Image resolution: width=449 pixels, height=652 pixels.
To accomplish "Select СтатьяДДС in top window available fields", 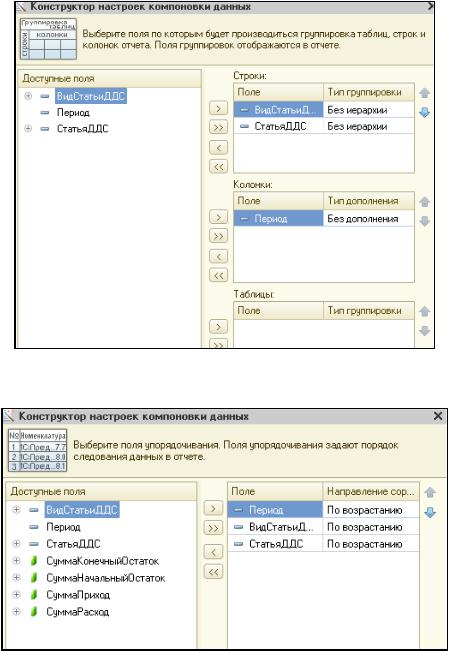I will pyautogui.click(x=82, y=129).
